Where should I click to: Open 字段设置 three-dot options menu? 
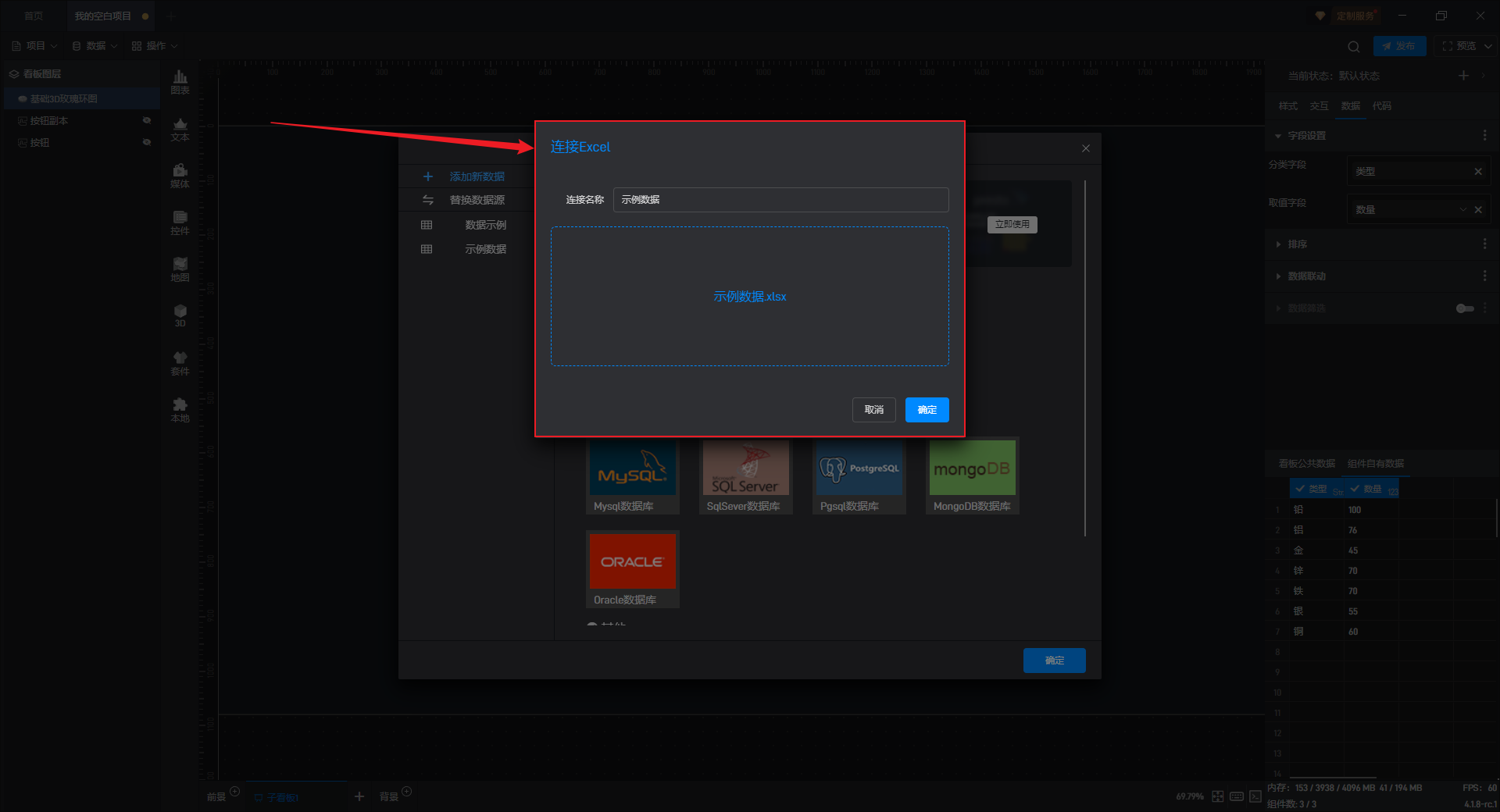pos(1484,135)
